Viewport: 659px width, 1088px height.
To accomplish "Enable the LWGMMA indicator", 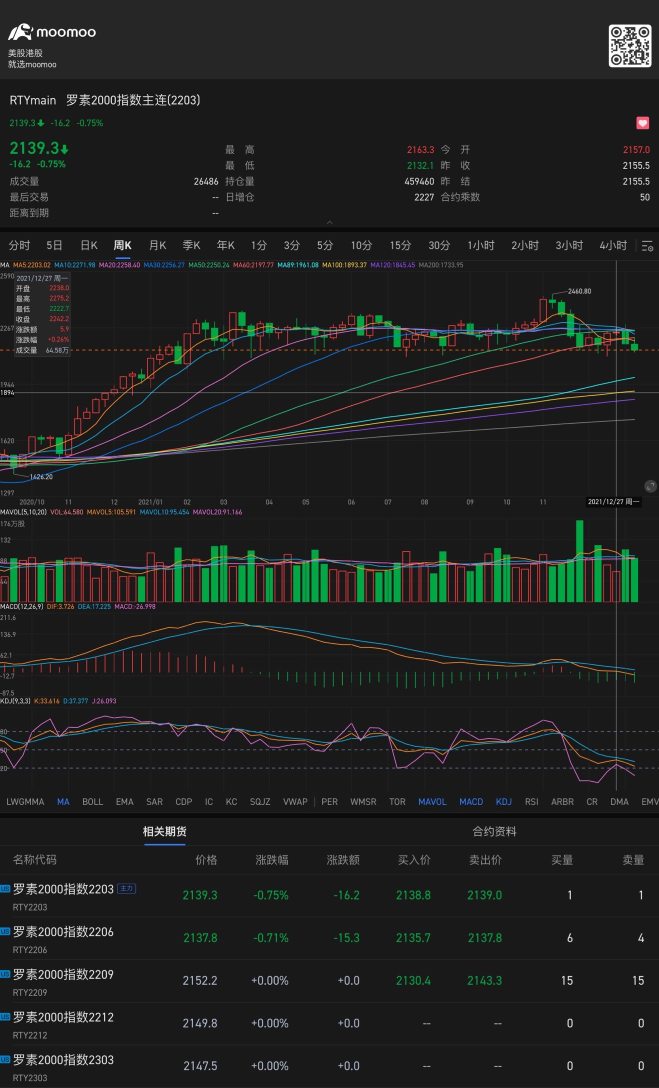I will [x=25, y=801].
